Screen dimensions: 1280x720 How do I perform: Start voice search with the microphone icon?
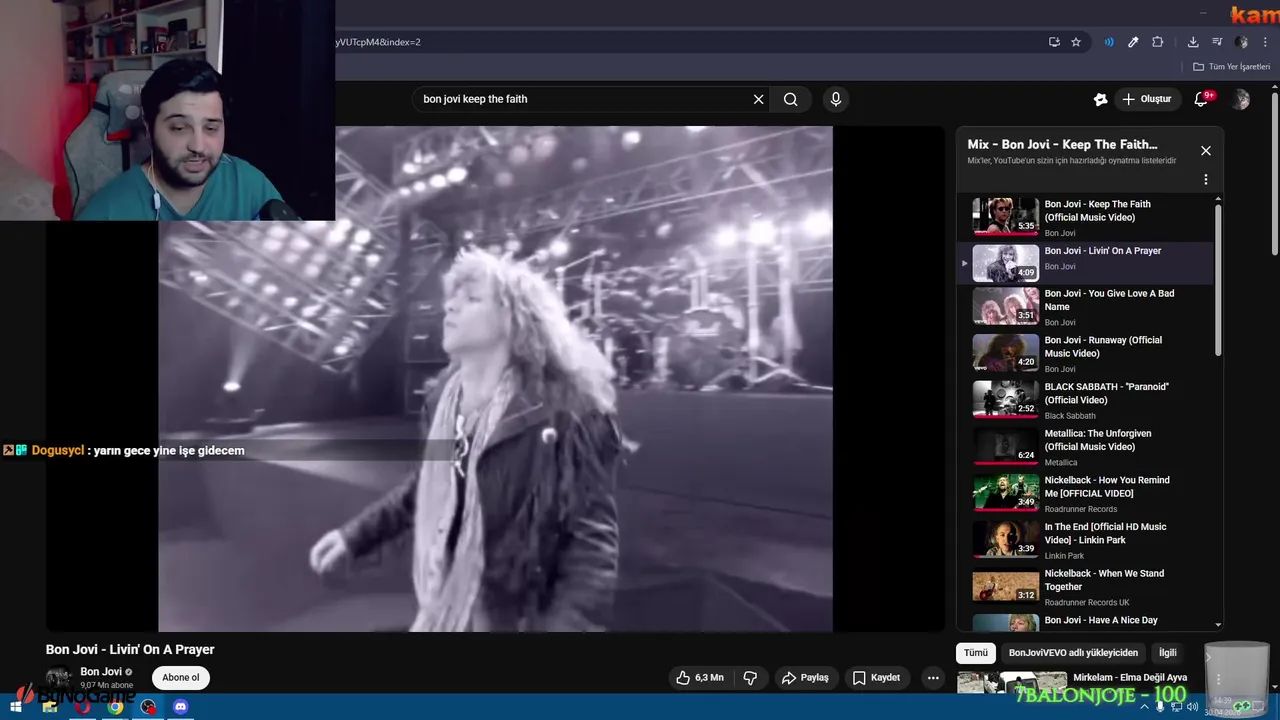pos(836,99)
